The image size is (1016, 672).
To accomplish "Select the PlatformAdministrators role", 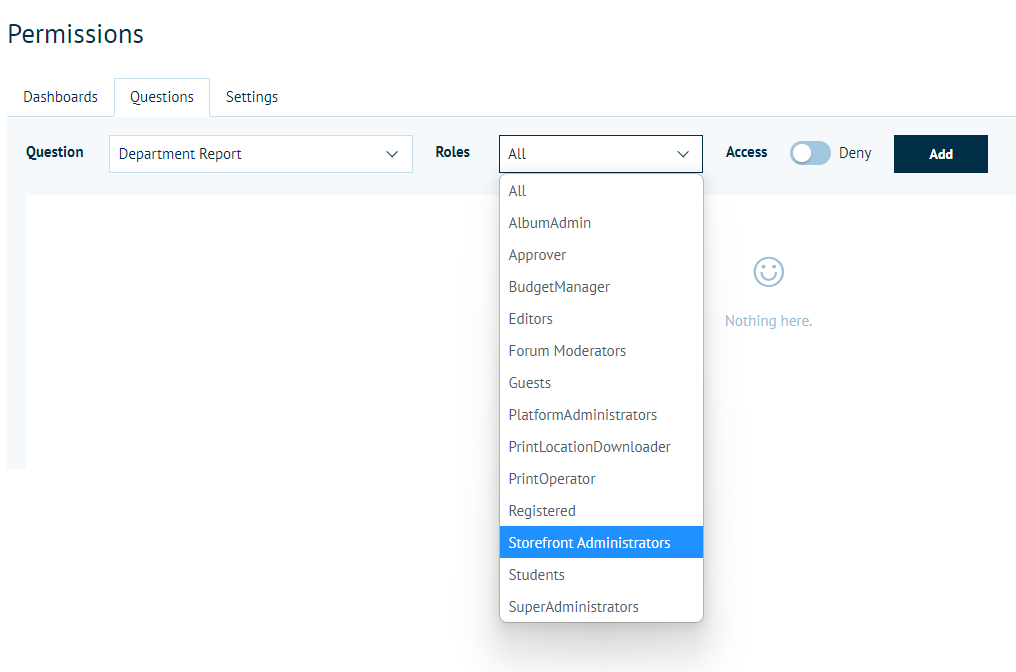I will point(601,415).
